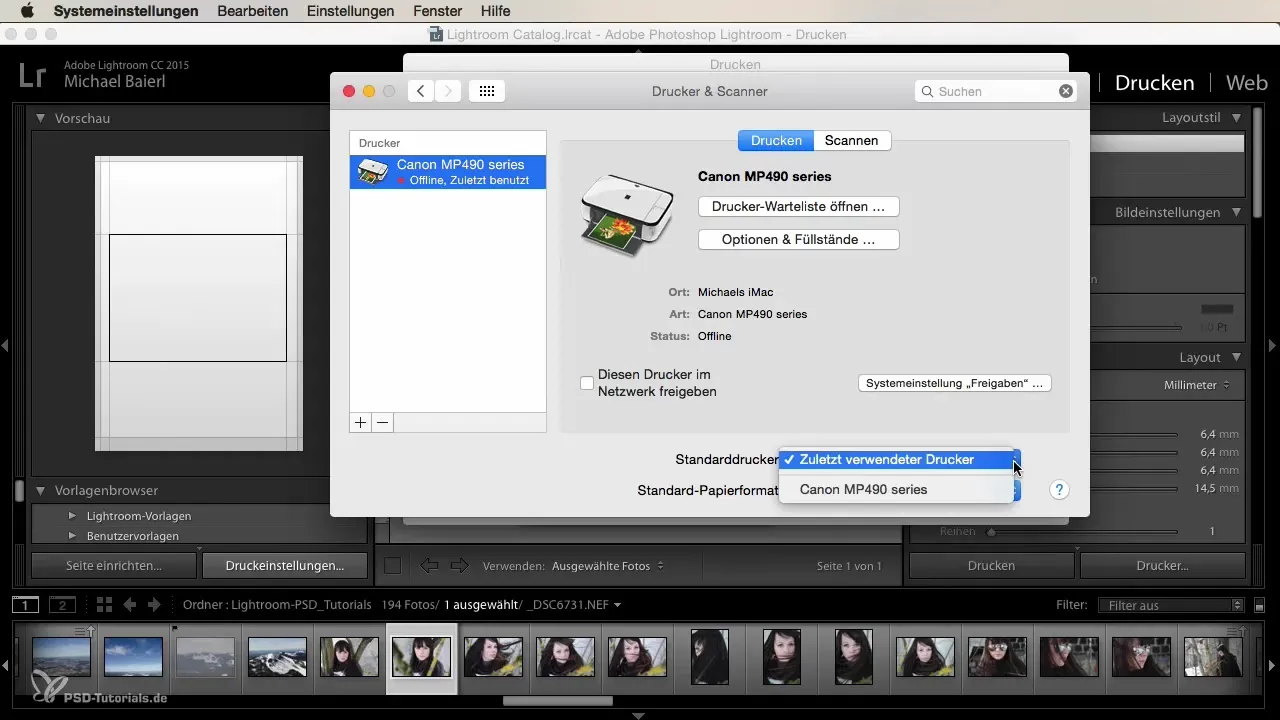Open grid view from filmstrip bar
1280x720 pixels.
point(105,605)
